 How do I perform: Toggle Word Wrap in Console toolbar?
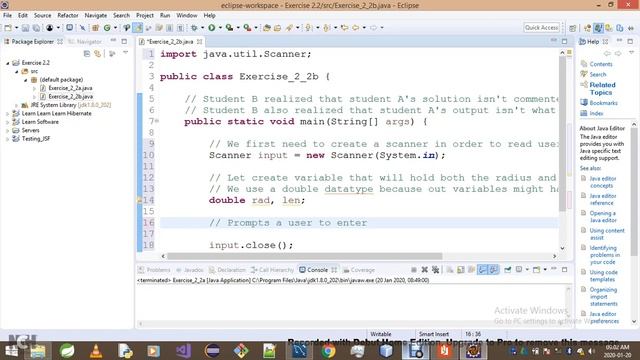coord(471,269)
